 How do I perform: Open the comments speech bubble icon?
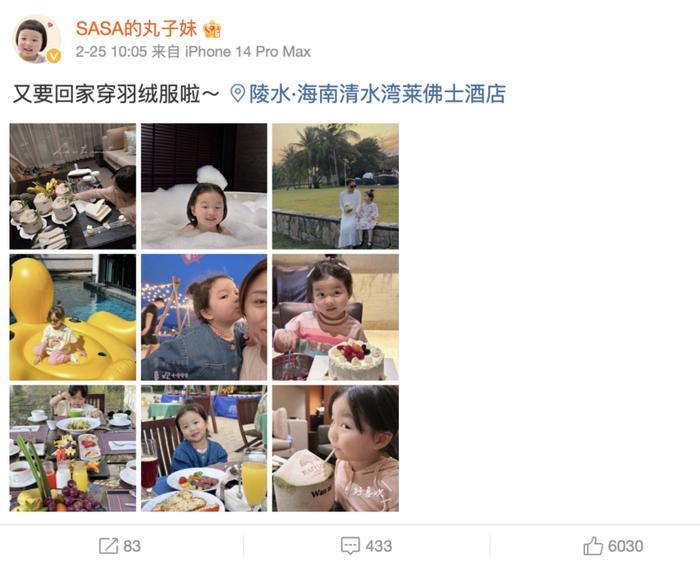[350, 546]
